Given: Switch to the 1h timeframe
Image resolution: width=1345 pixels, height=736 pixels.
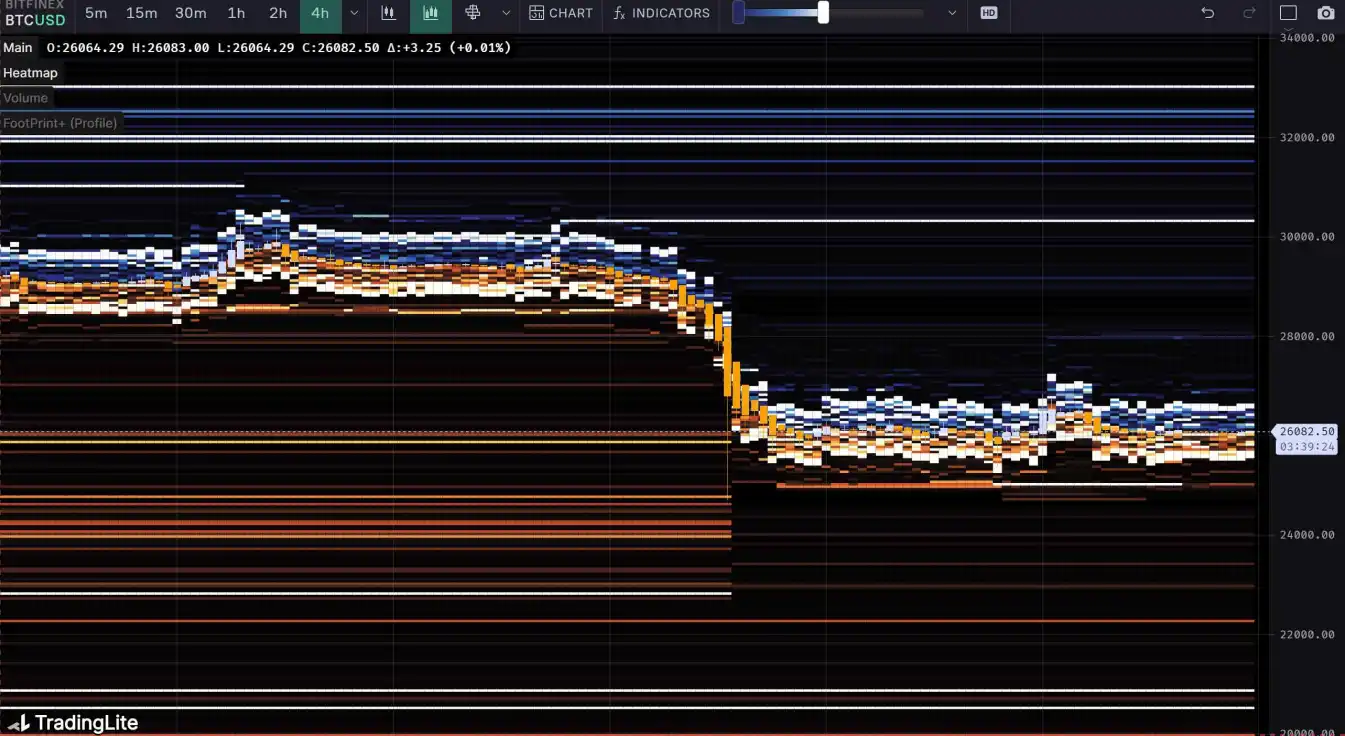Looking at the screenshot, I should pos(236,13).
